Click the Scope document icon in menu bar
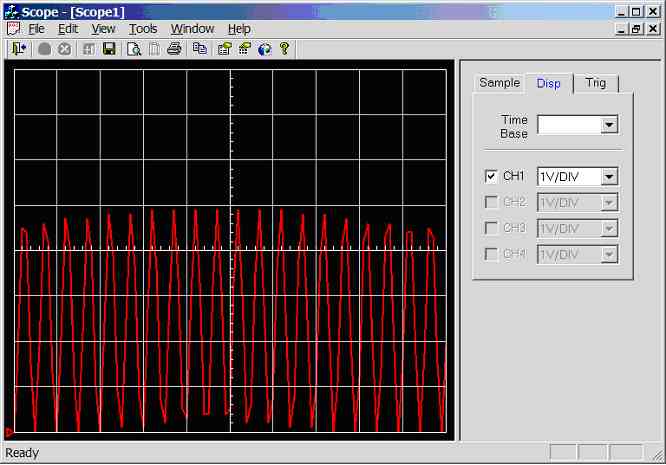The height and width of the screenshot is (465, 666). 13,29
